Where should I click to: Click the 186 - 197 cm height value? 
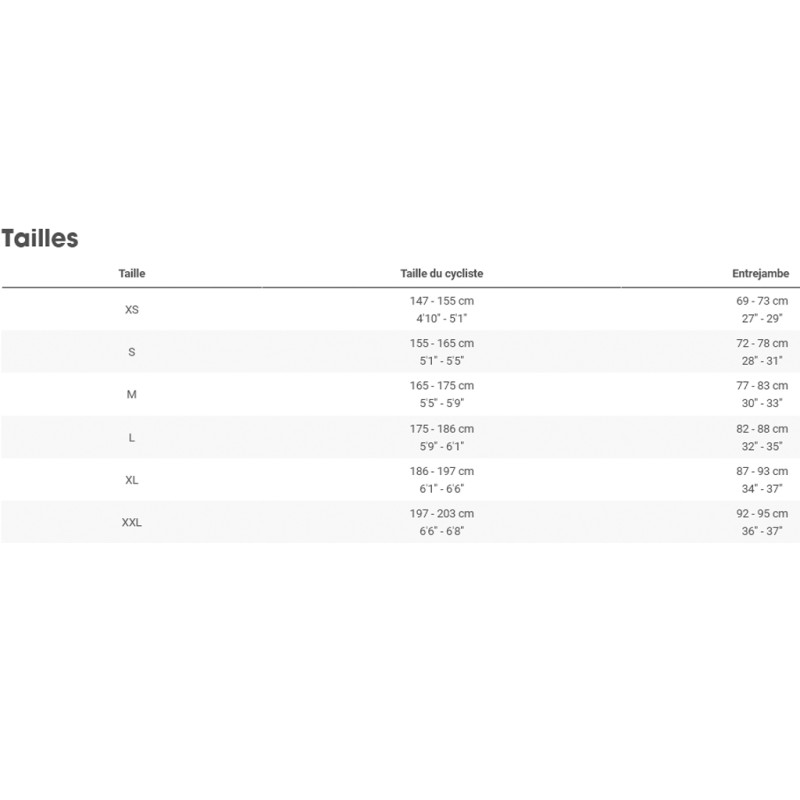441,471
